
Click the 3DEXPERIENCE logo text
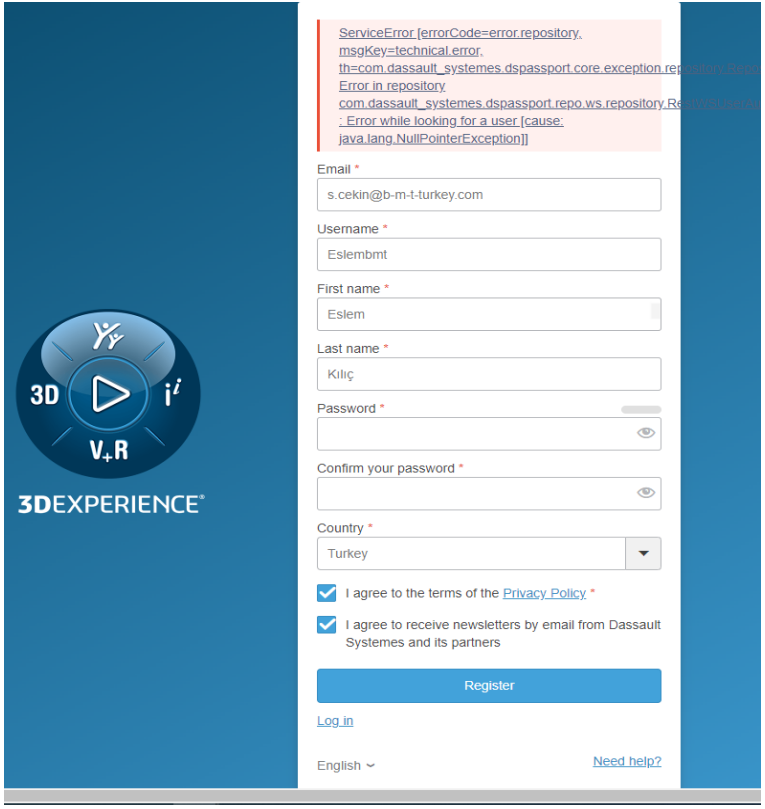coord(110,504)
